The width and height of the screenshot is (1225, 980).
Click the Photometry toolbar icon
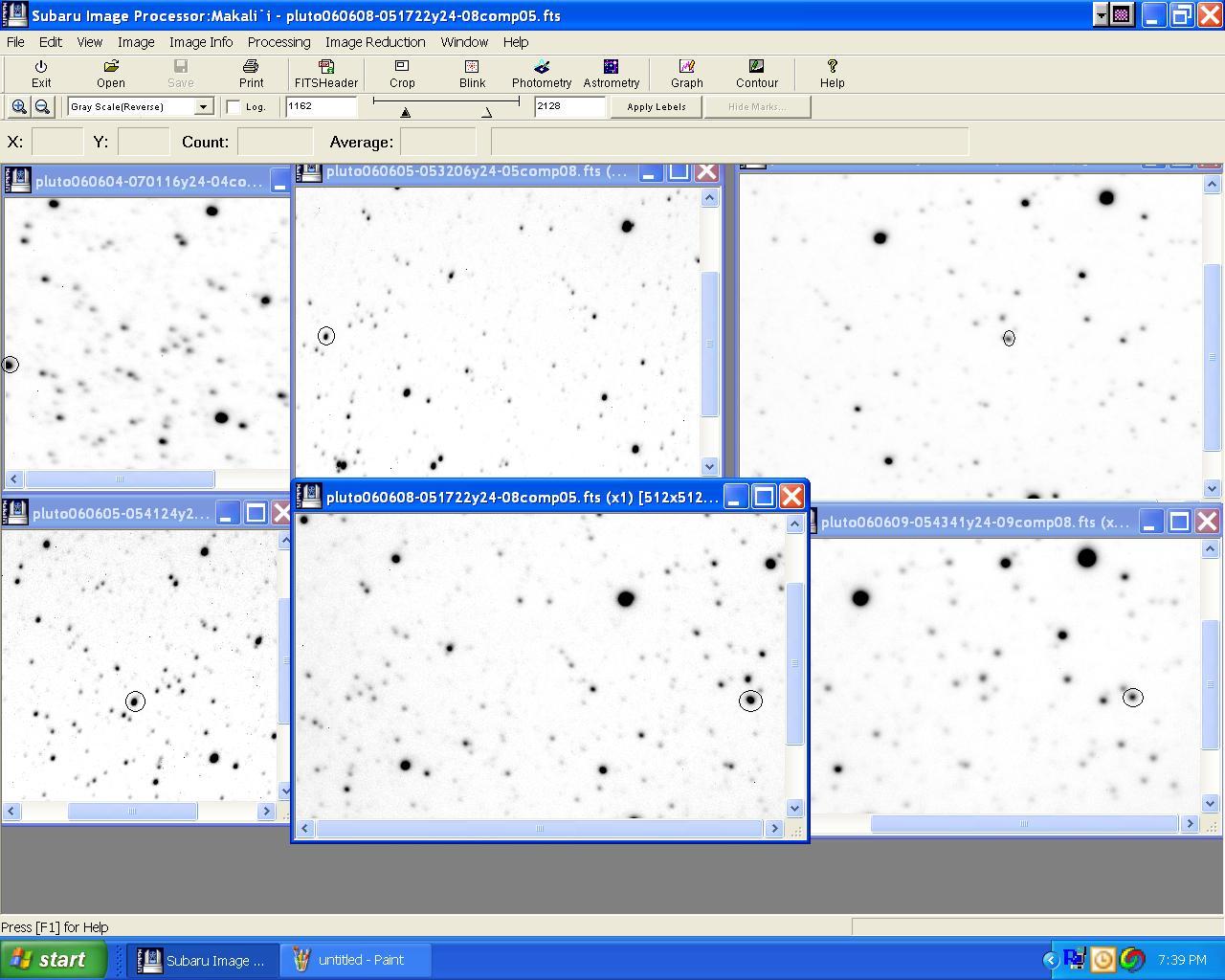tap(541, 74)
